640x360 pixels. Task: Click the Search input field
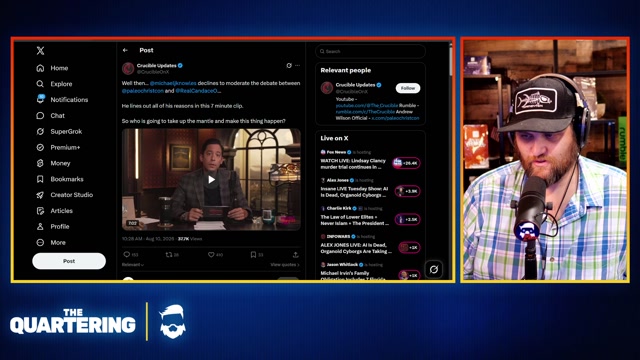click(370, 51)
